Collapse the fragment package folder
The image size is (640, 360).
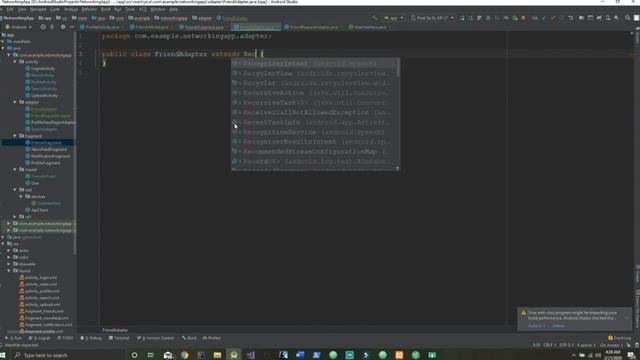pos(15,136)
